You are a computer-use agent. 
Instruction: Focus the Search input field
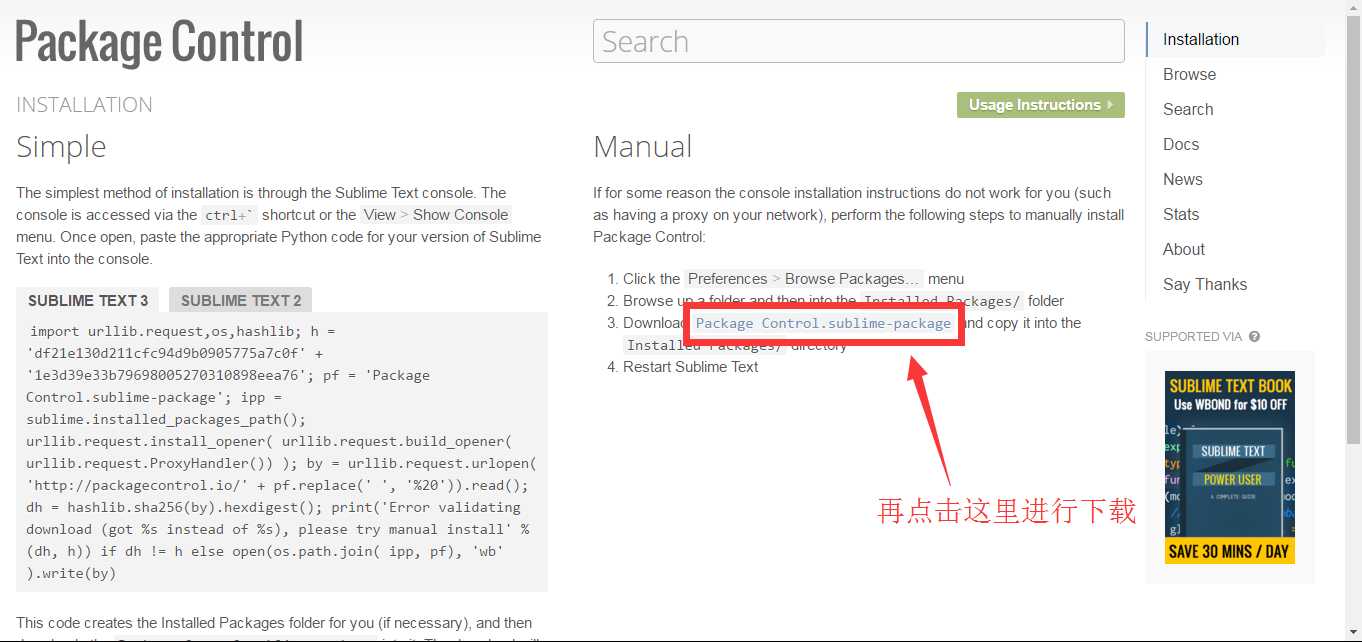click(x=859, y=42)
